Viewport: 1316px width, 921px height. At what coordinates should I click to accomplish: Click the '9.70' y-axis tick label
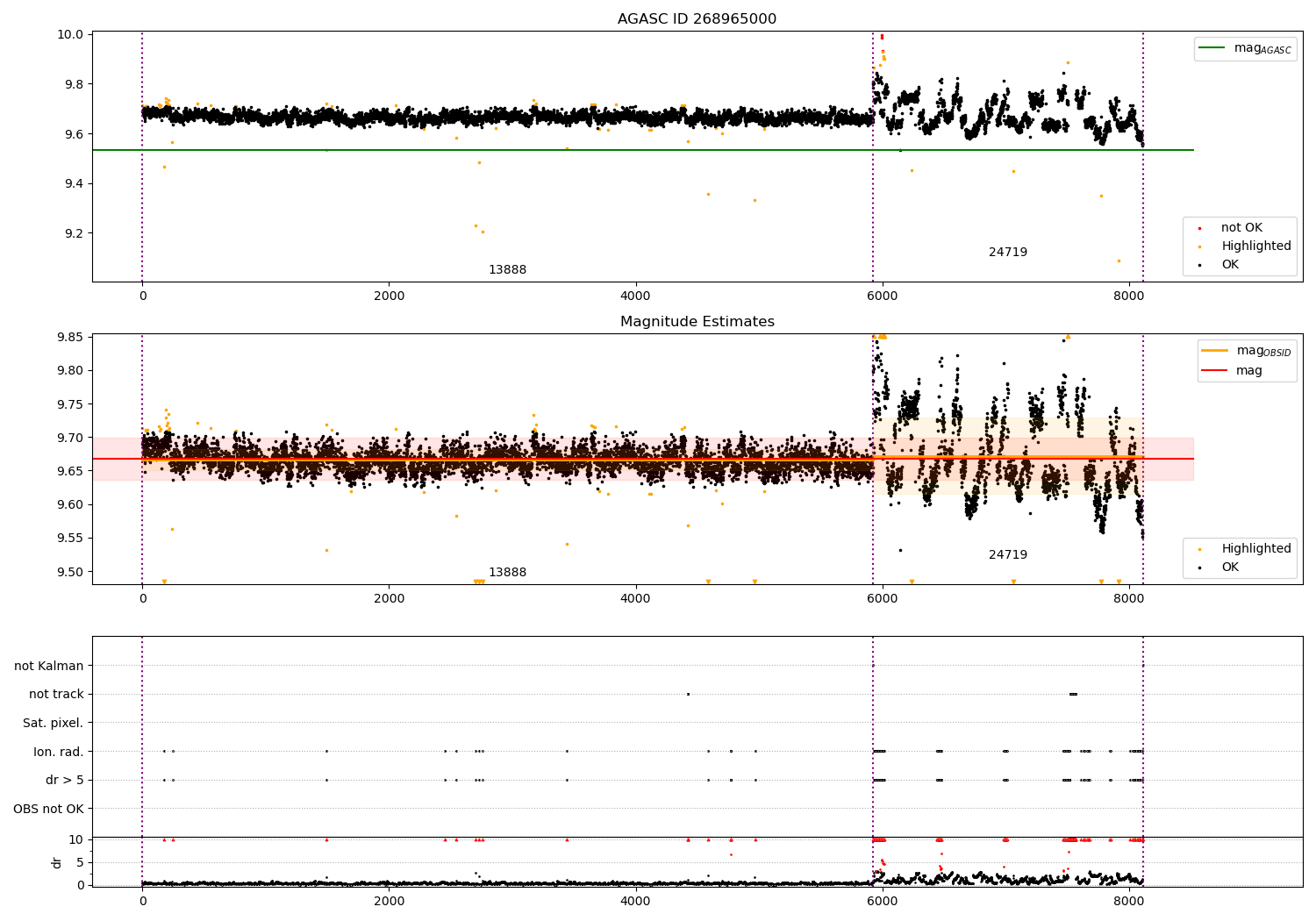click(72, 438)
